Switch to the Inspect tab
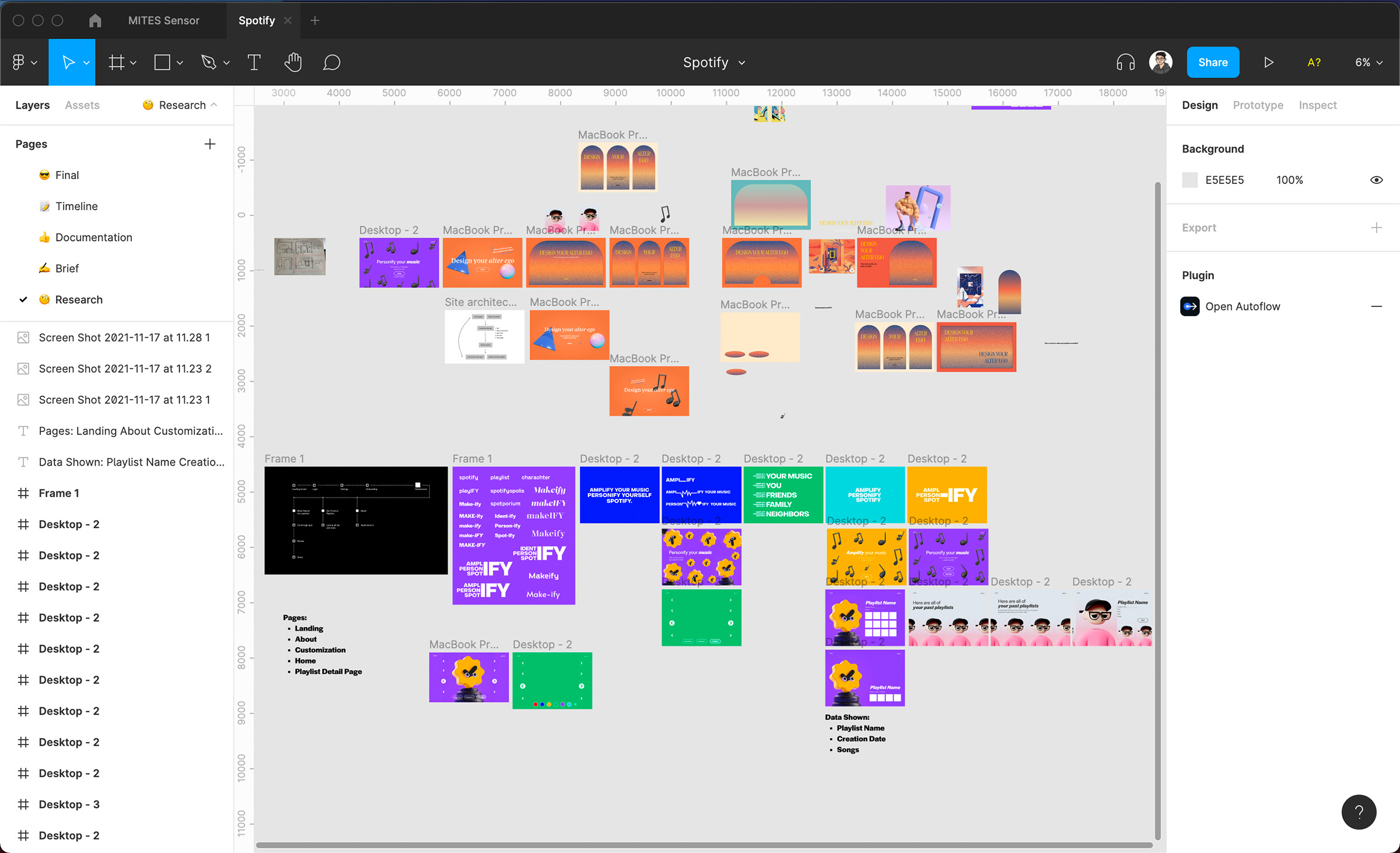1400x853 pixels. click(1317, 105)
